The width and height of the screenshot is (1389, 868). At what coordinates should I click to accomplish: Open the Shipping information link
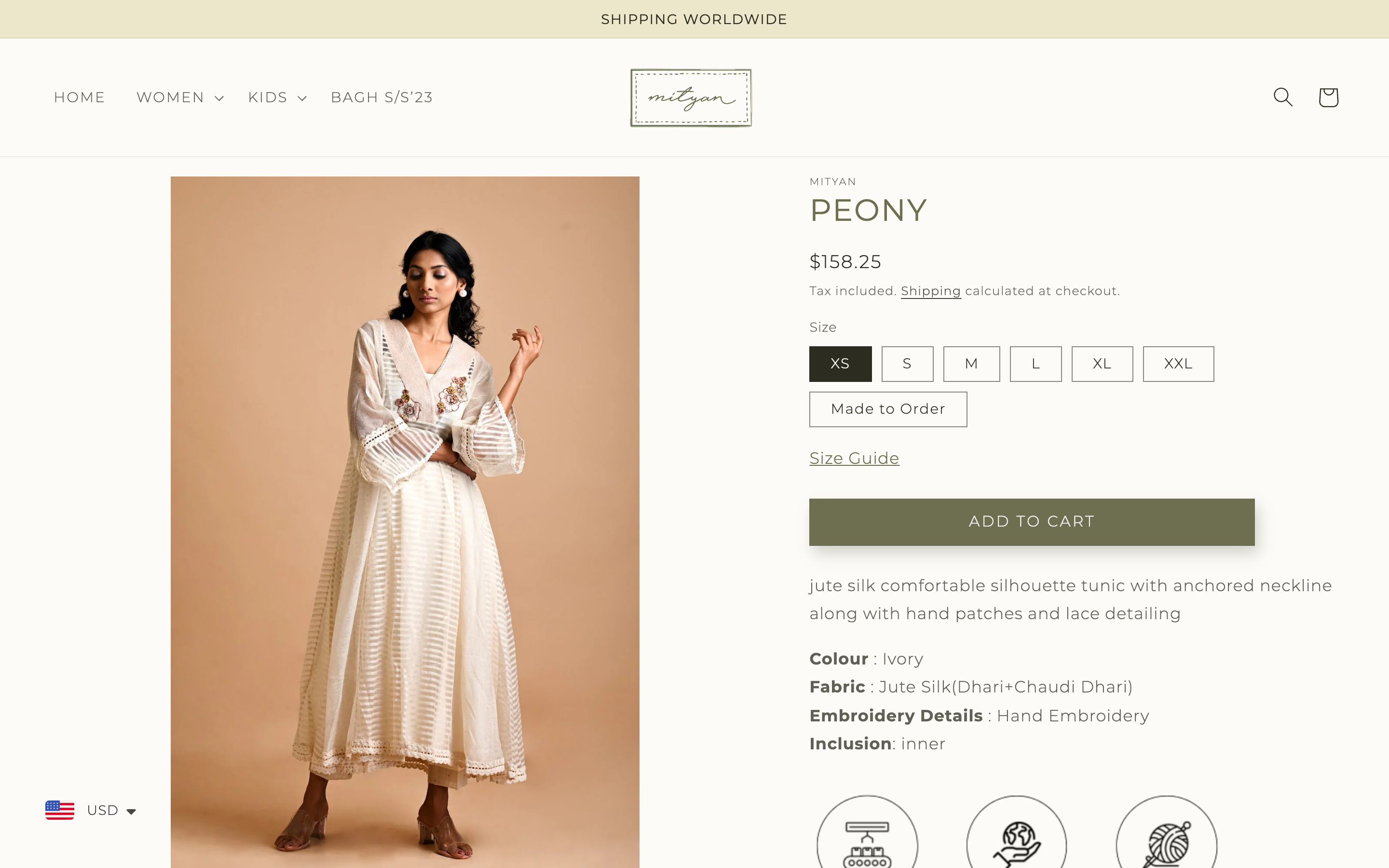[930, 290]
